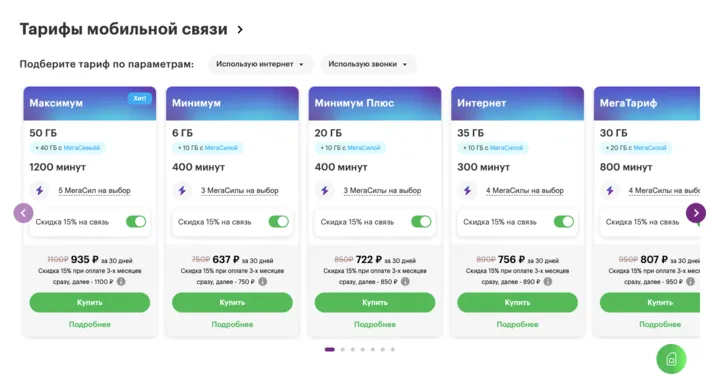Select the МегаТариф card header
This screenshot has width=718, height=383.
(647, 104)
